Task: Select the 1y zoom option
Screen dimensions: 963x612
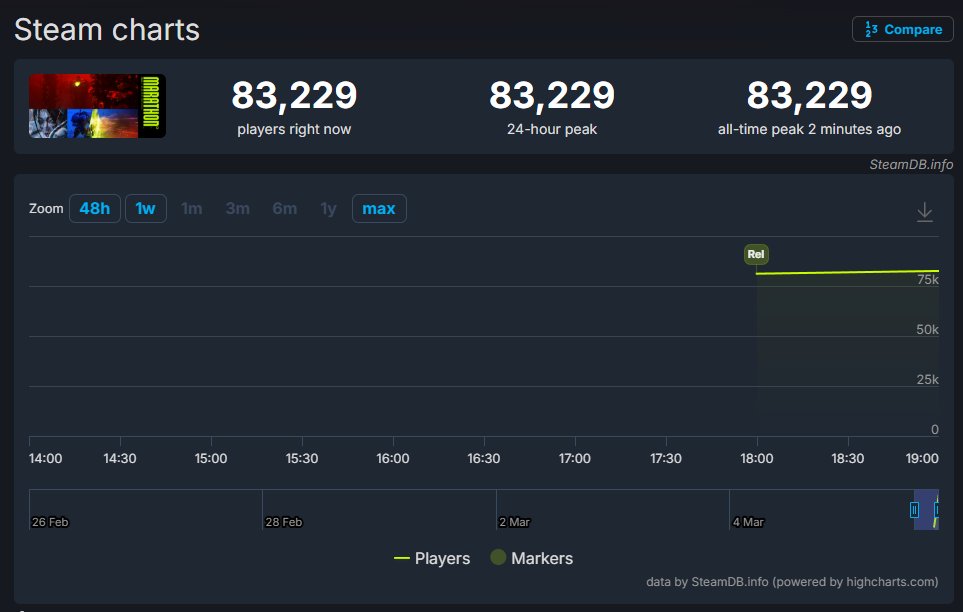Action: coord(329,208)
